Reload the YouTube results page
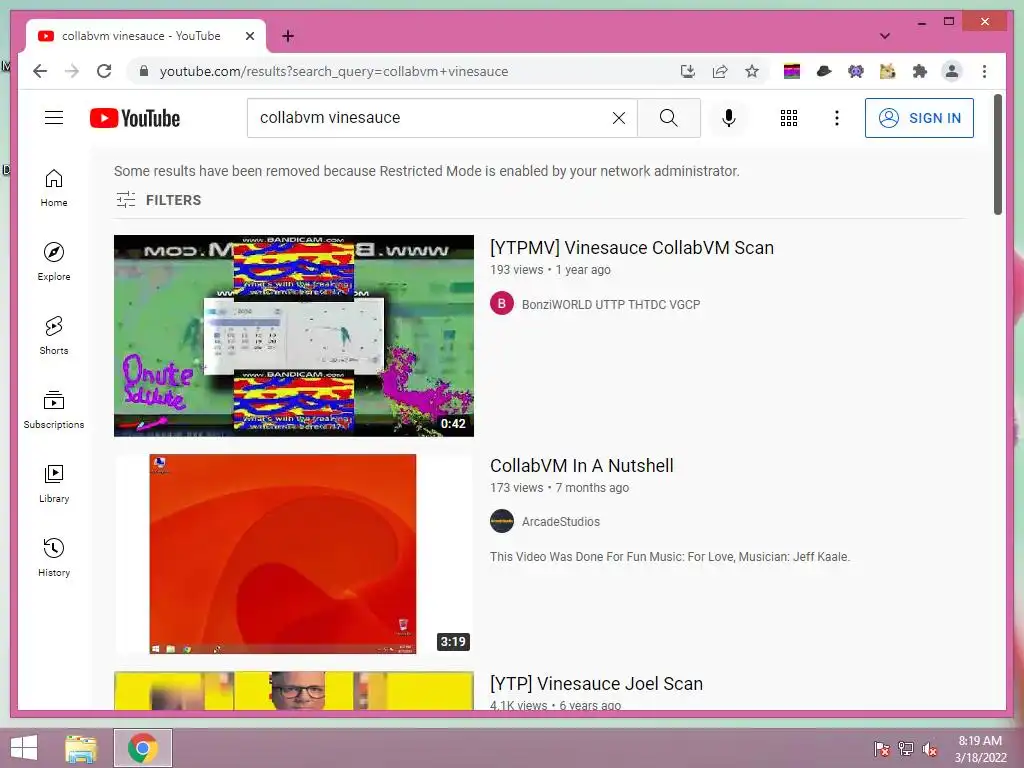This screenshot has height=768, width=1024. (104, 71)
